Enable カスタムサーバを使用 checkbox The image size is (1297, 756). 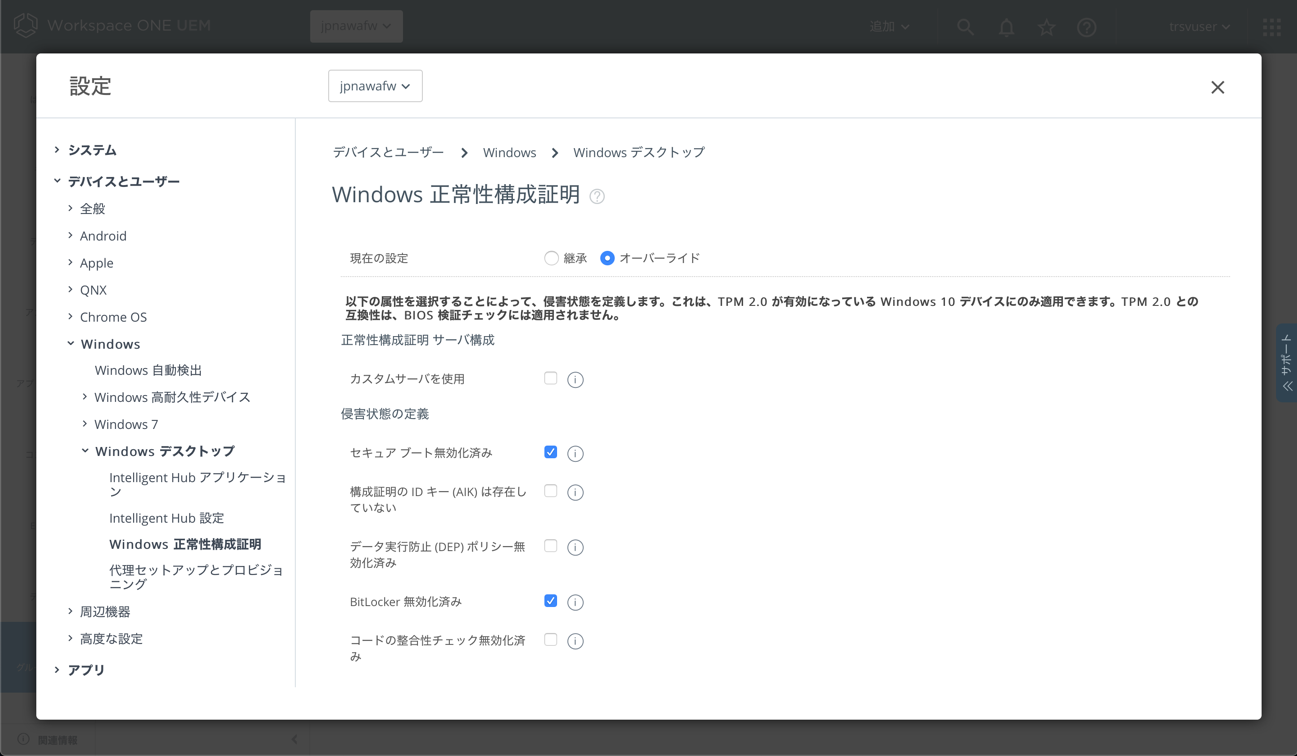[x=551, y=378]
